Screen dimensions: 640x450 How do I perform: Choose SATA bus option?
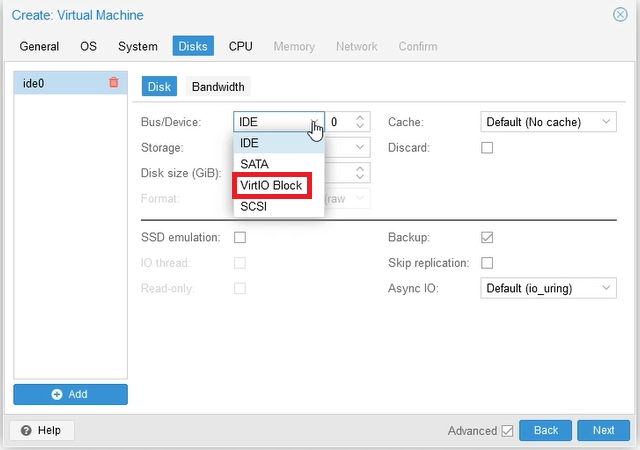(254, 164)
